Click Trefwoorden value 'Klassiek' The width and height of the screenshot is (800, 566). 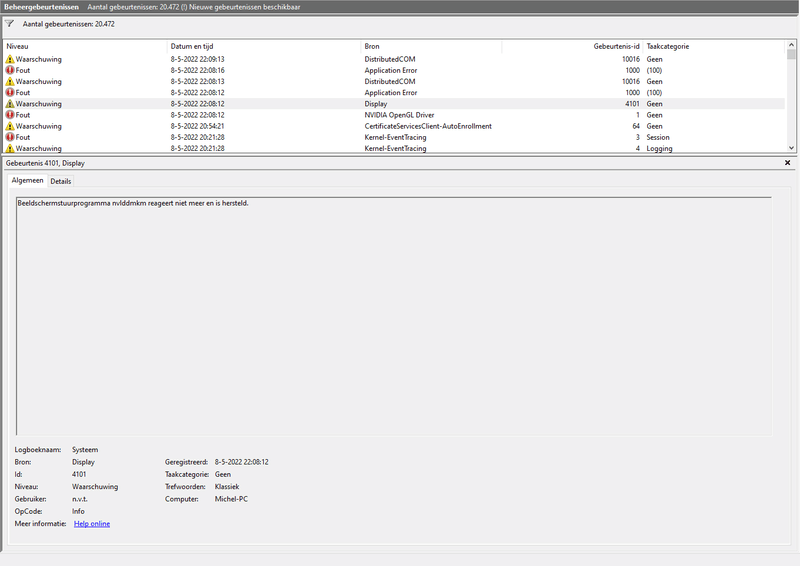click(x=227, y=487)
